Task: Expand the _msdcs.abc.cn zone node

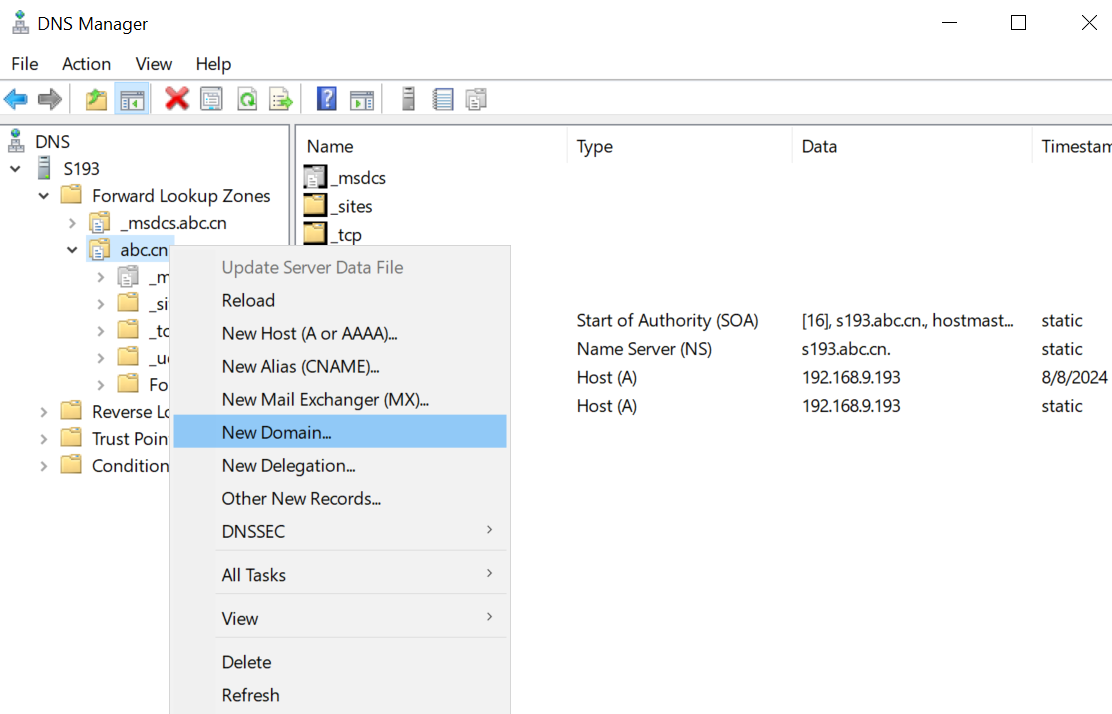Action: (x=72, y=223)
